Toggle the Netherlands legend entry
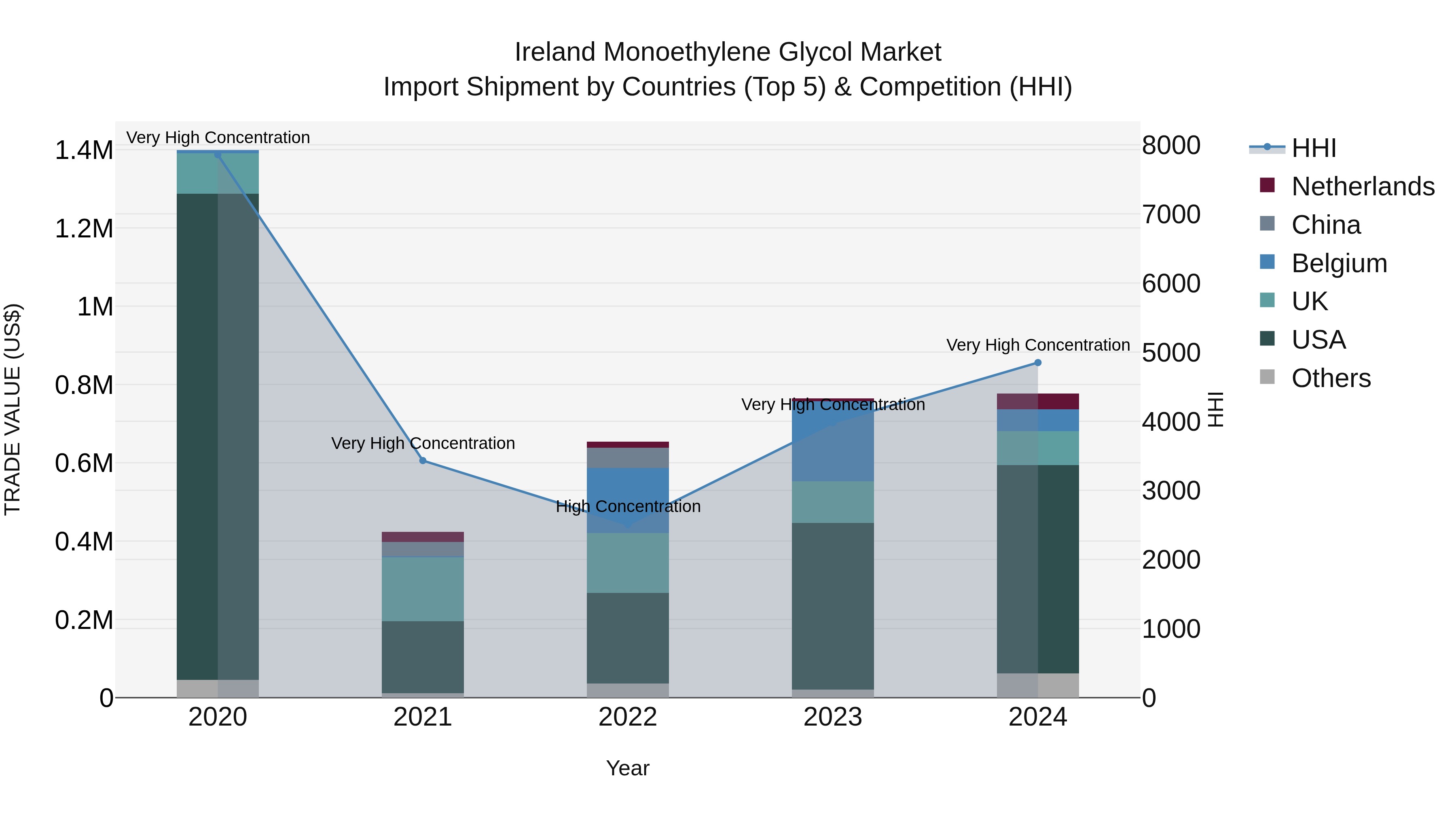Screen dimensions: 1456x819 click(1347, 186)
